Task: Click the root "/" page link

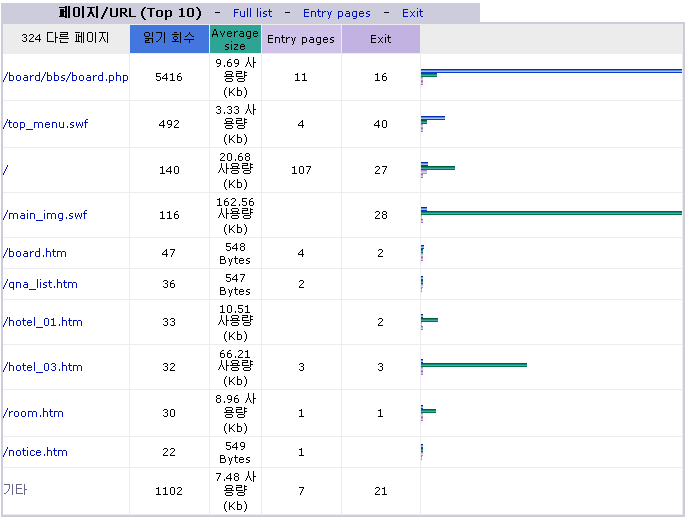Action: [x=6, y=170]
